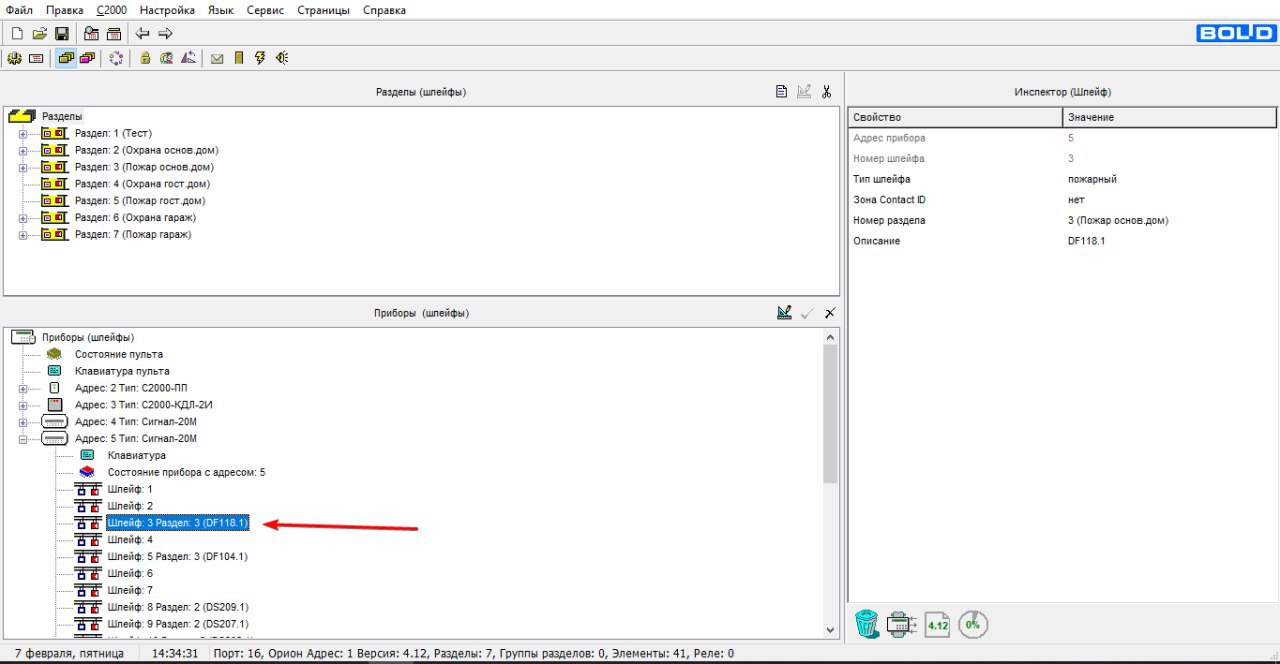Click Приборы tree scrollbar up arrow

pyautogui.click(x=830, y=338)
